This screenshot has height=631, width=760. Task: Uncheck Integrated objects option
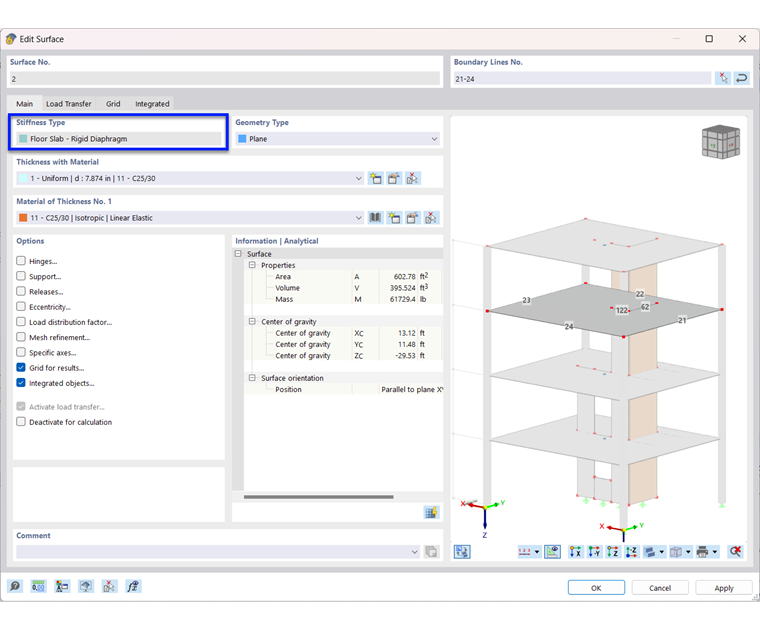coord(21,383)
